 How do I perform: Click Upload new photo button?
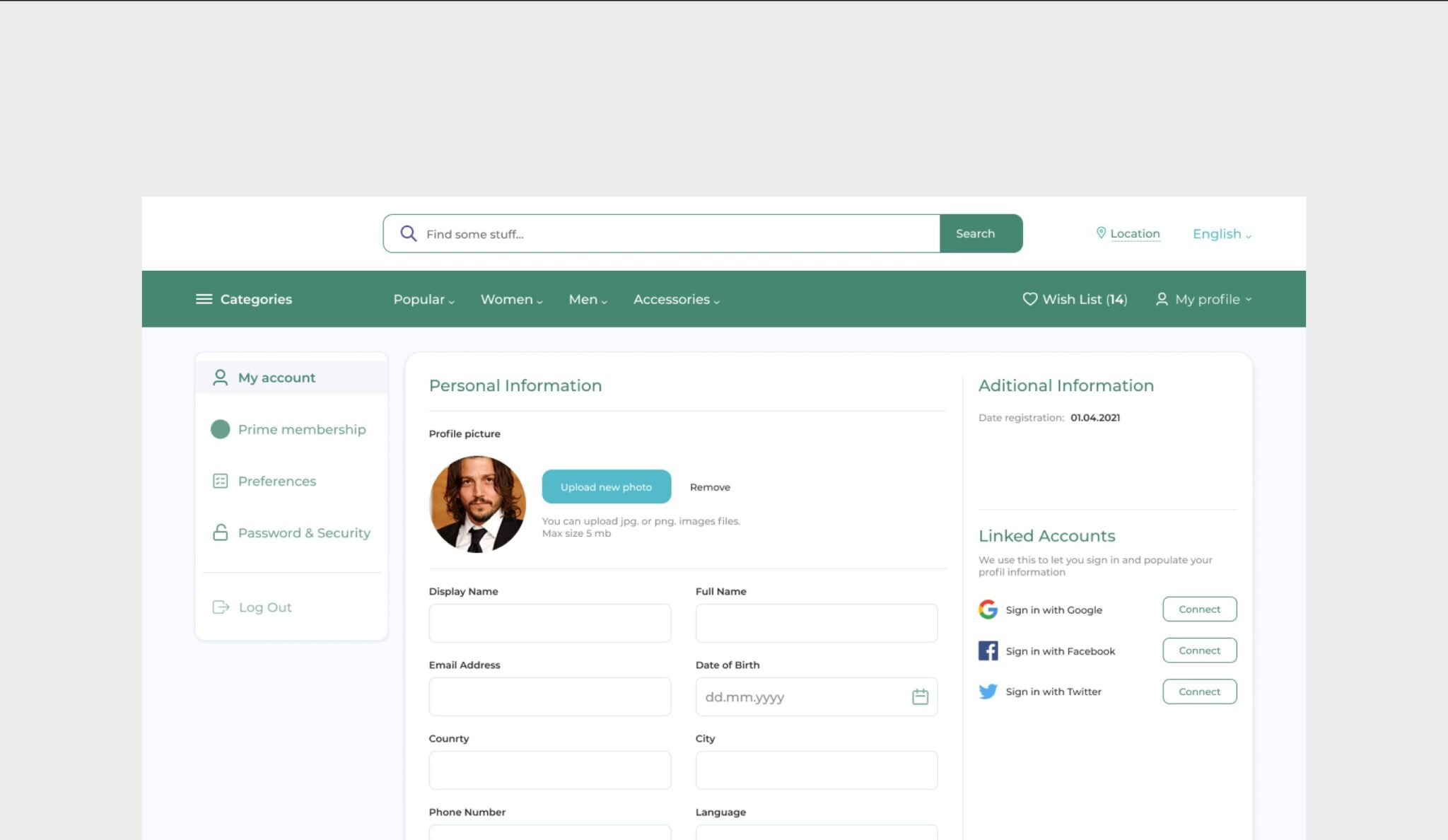tap(606, 486)
